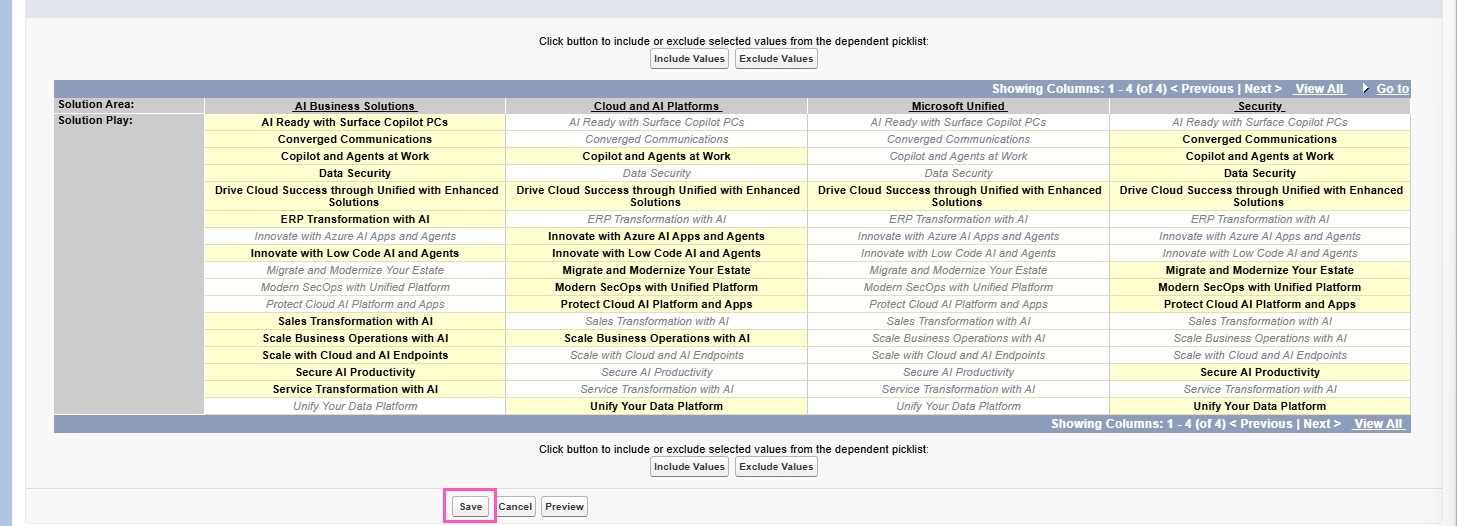Select Converged Communications under Security

(1260, 139)
